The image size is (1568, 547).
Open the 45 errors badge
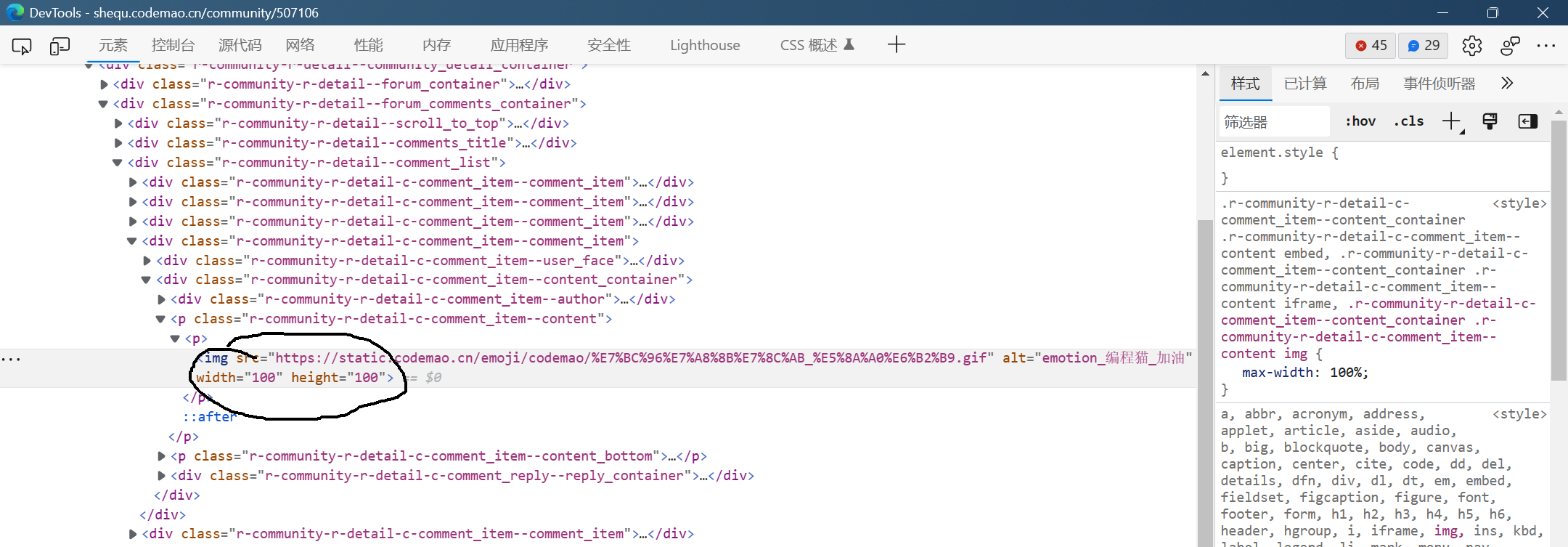pyautogui.click(x=1371, y=46)
